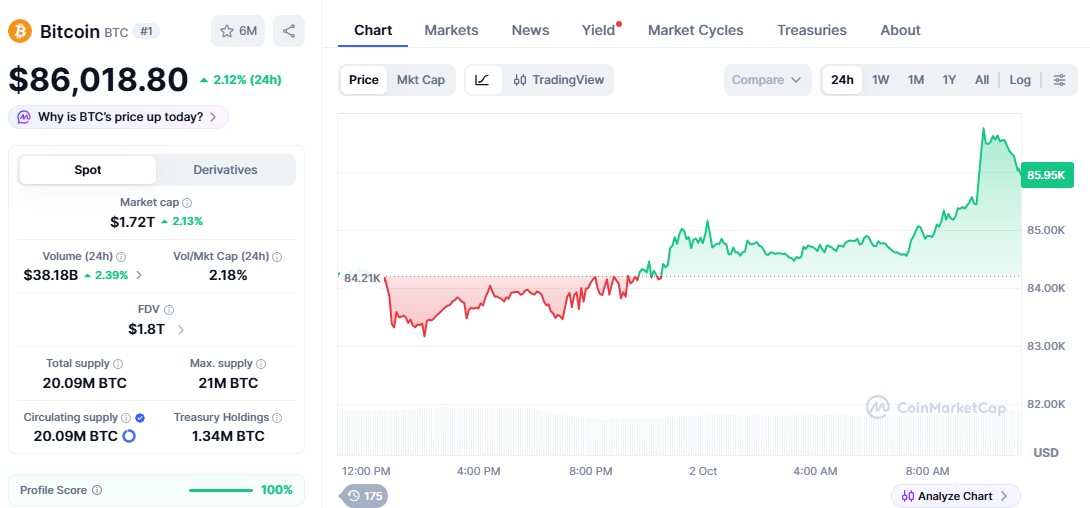The height and width of the screenshot is (508, 1090).
Task: Click the #1 rank badge
Action: coord(146,31)
